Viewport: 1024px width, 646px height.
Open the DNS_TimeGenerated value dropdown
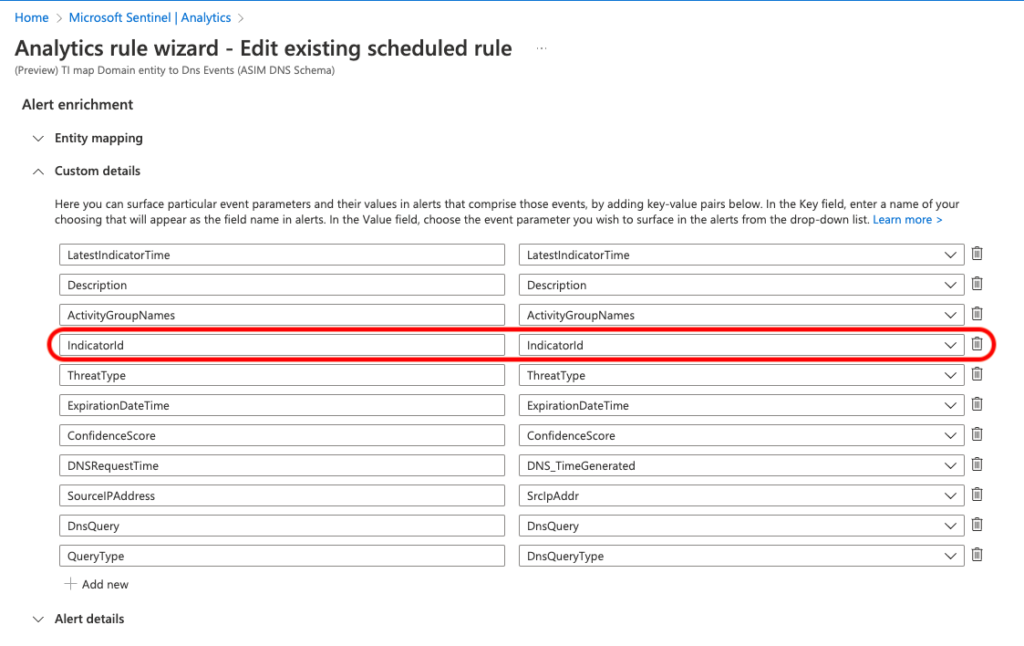click(x=741, y=465)
